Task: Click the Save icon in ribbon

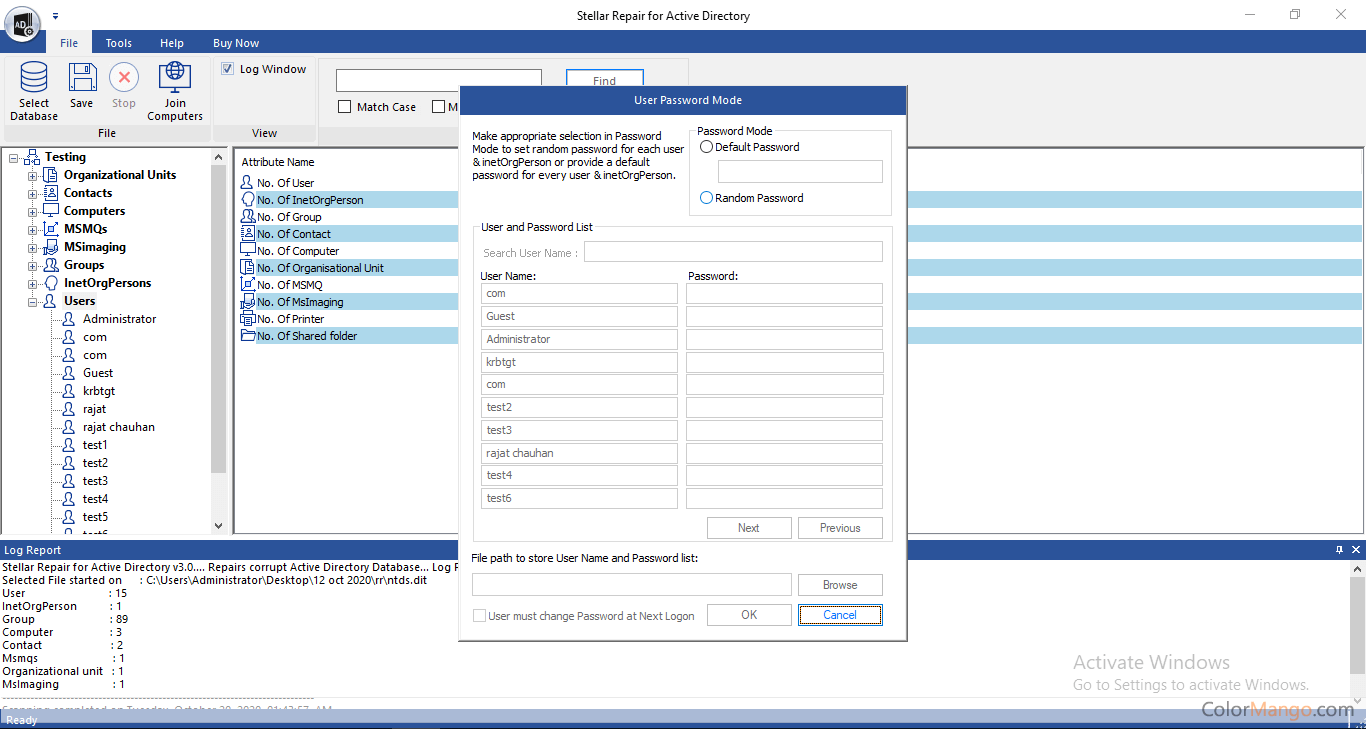Action: pos(82,78)
